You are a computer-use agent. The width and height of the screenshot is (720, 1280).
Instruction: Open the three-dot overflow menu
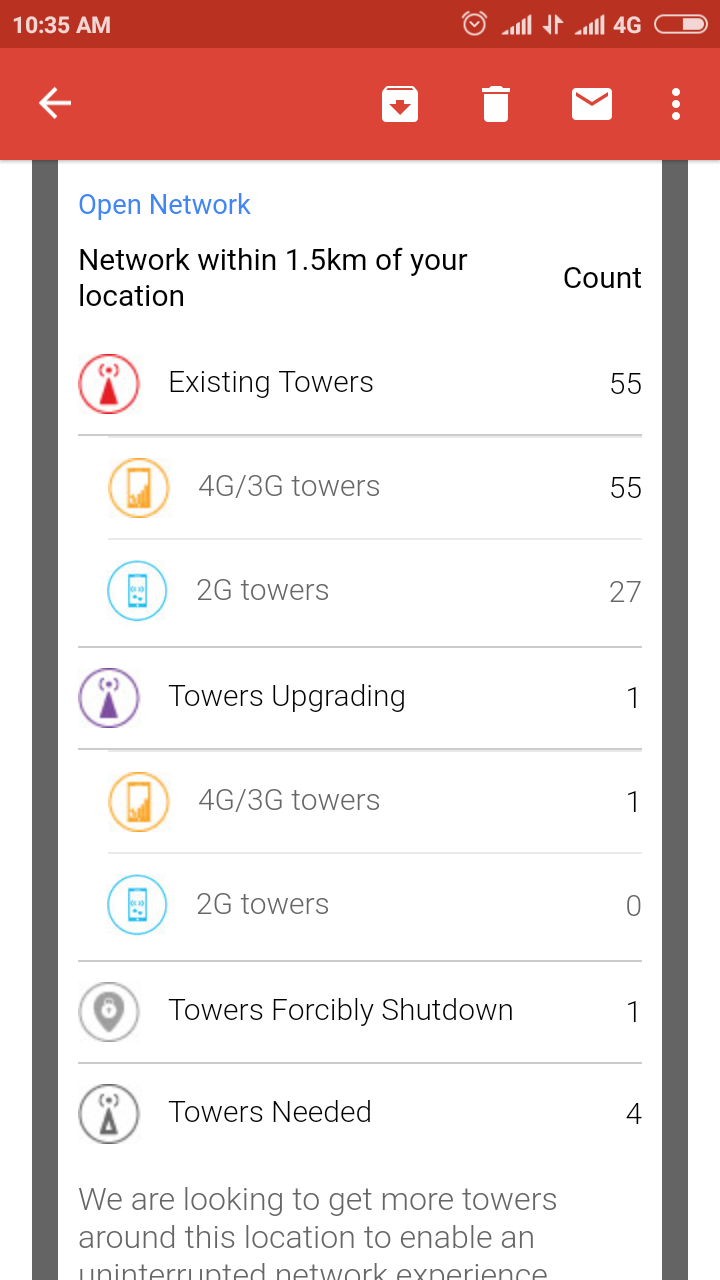pos(676,104)
